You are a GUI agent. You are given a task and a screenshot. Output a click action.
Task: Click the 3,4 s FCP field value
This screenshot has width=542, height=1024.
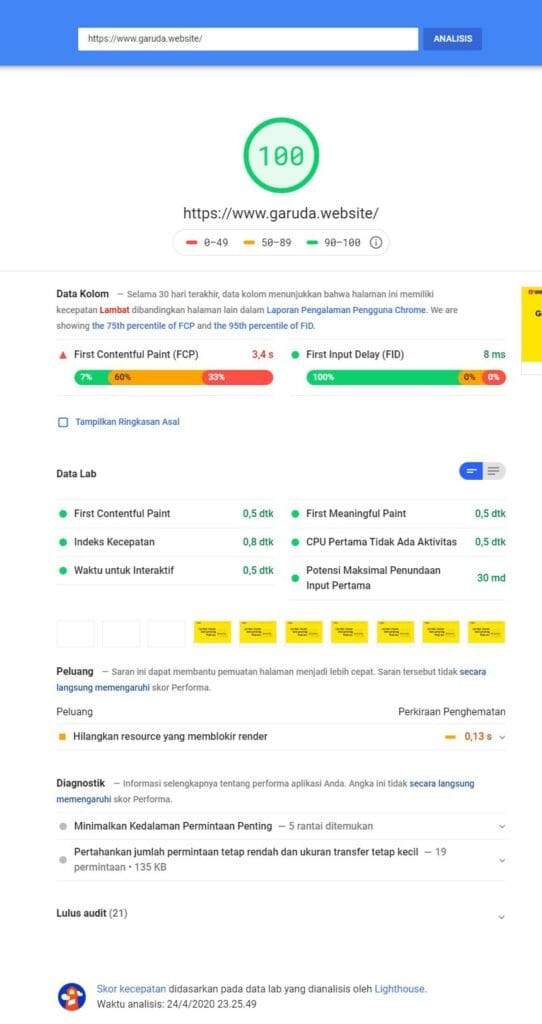[x=263, y=355]
